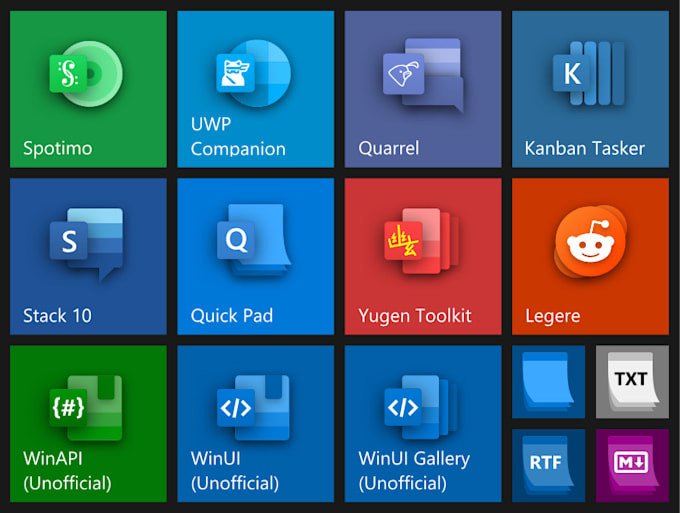This screenshot has height=513, width=680.
Task: Open WinUI Gallery (Unofficial) tile
Action: pyautogui.click(x=423, y=424)
